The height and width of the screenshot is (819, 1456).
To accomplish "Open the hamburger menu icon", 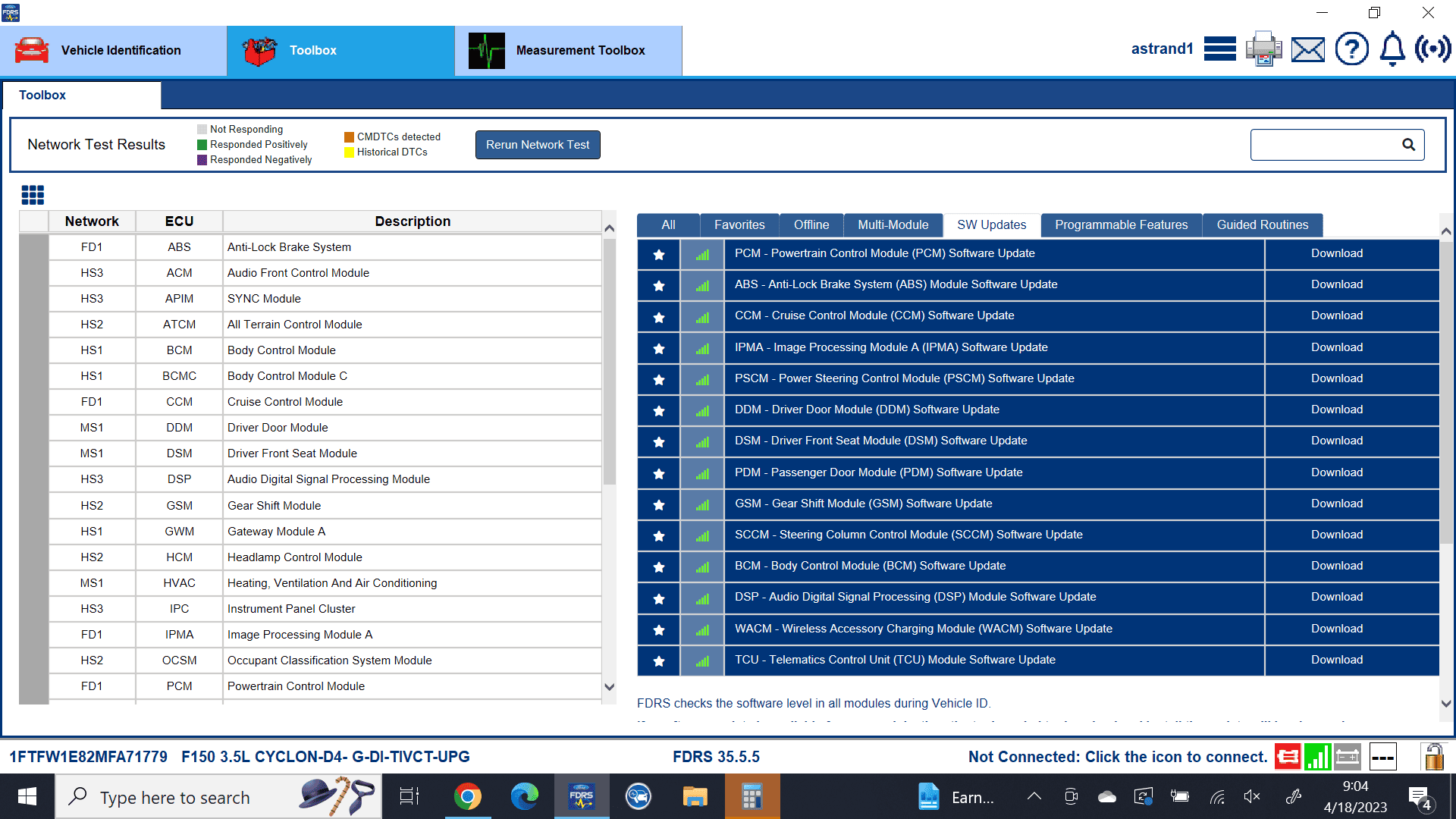I will (x=1219, y=49).
